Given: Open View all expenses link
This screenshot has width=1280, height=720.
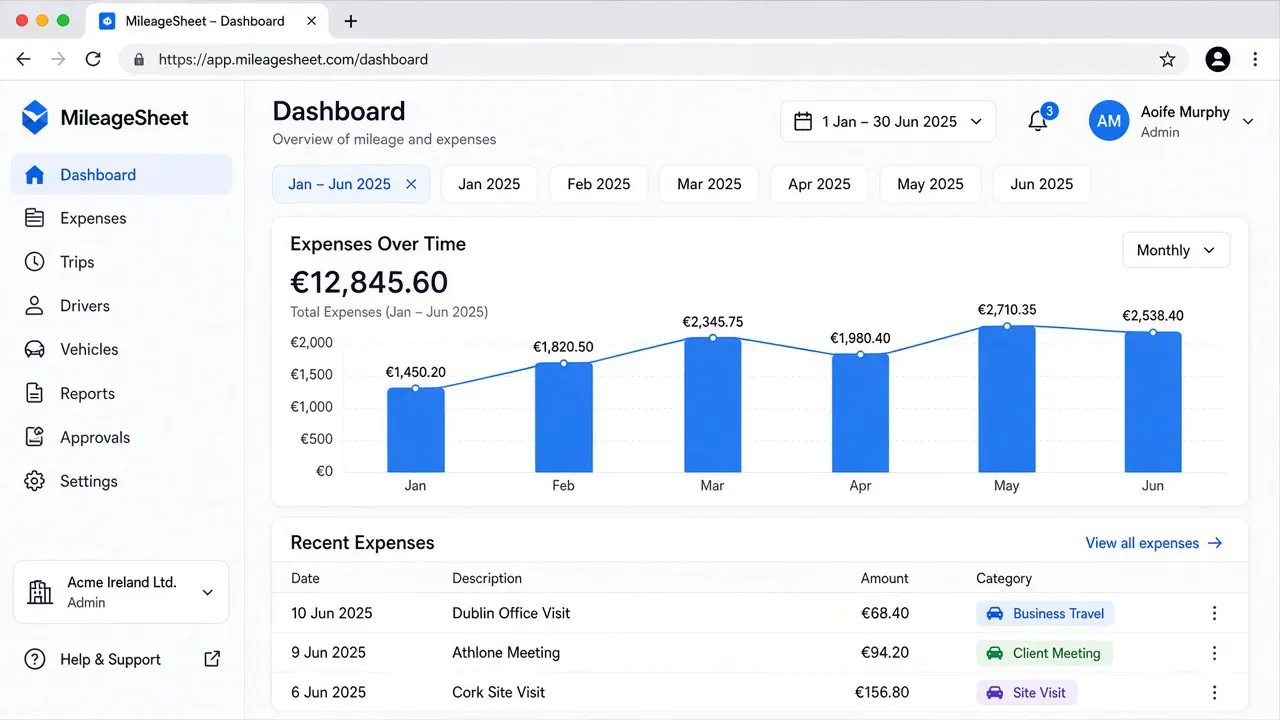Looking at the screenshot, I should tap(1154, 543).
